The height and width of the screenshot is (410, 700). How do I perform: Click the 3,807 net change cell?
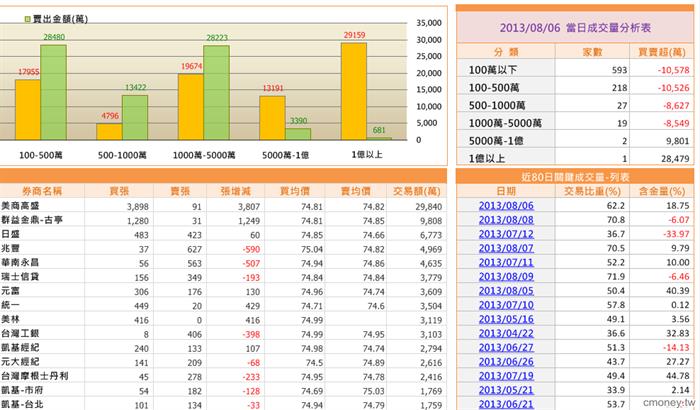point(249,206)
